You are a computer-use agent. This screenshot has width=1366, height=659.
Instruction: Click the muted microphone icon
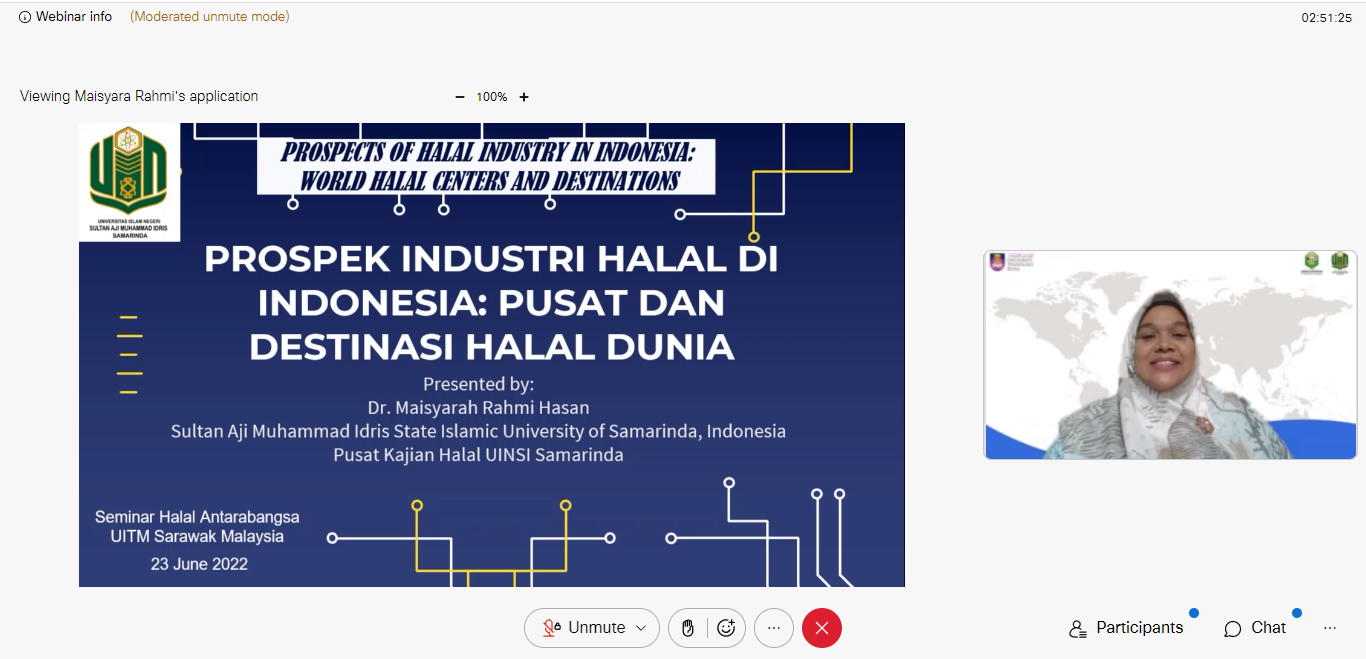550,628
